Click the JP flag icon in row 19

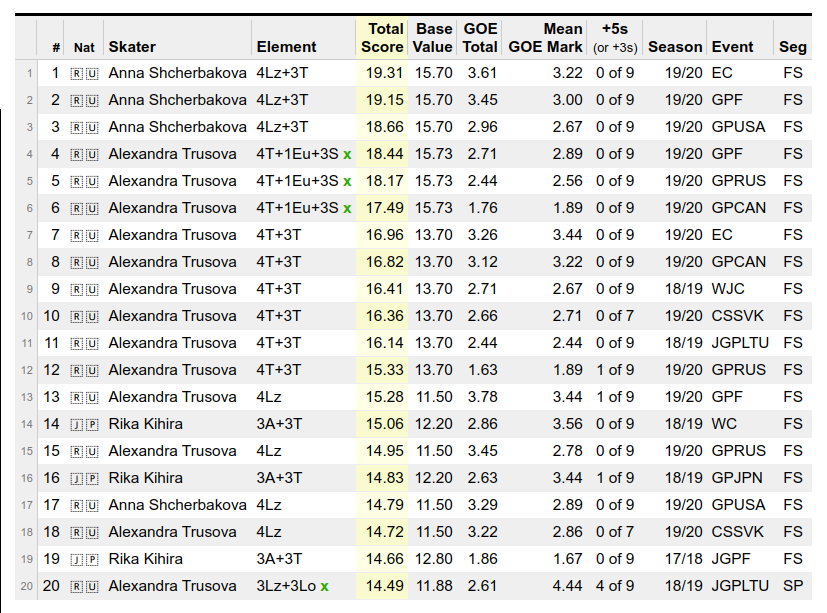[x=84, y=559]
